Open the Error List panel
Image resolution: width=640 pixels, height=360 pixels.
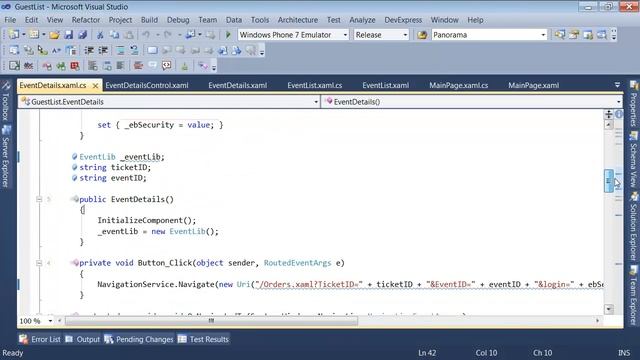[x=40, y=339]
